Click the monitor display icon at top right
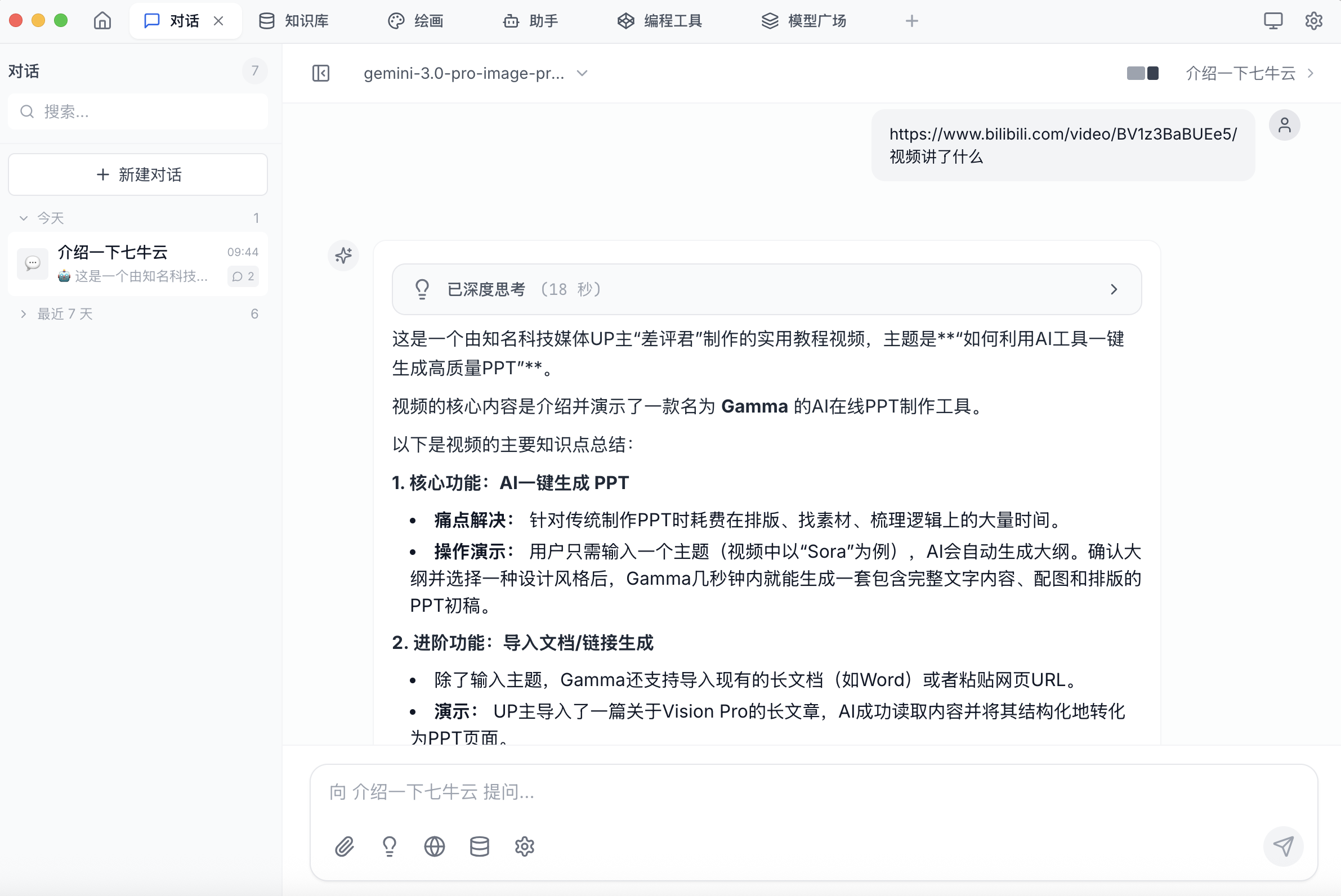The height and width of the screenshot is (896, 1341). click(x=1273, y=21)
